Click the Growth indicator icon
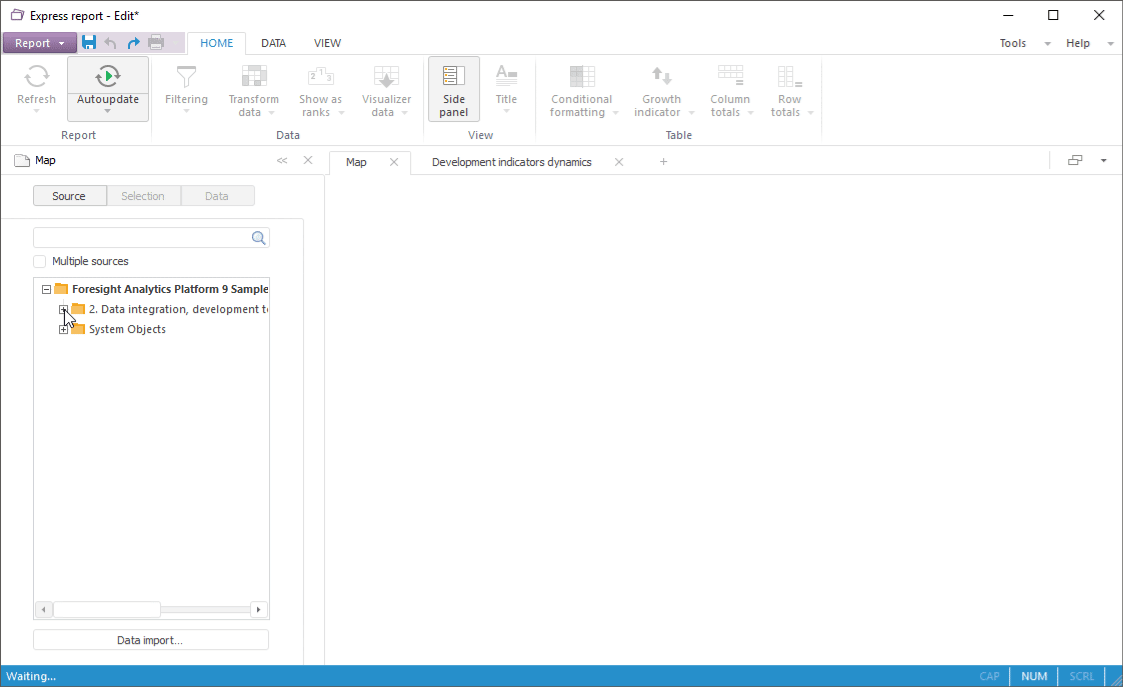1123x687 pixels. 661,76
